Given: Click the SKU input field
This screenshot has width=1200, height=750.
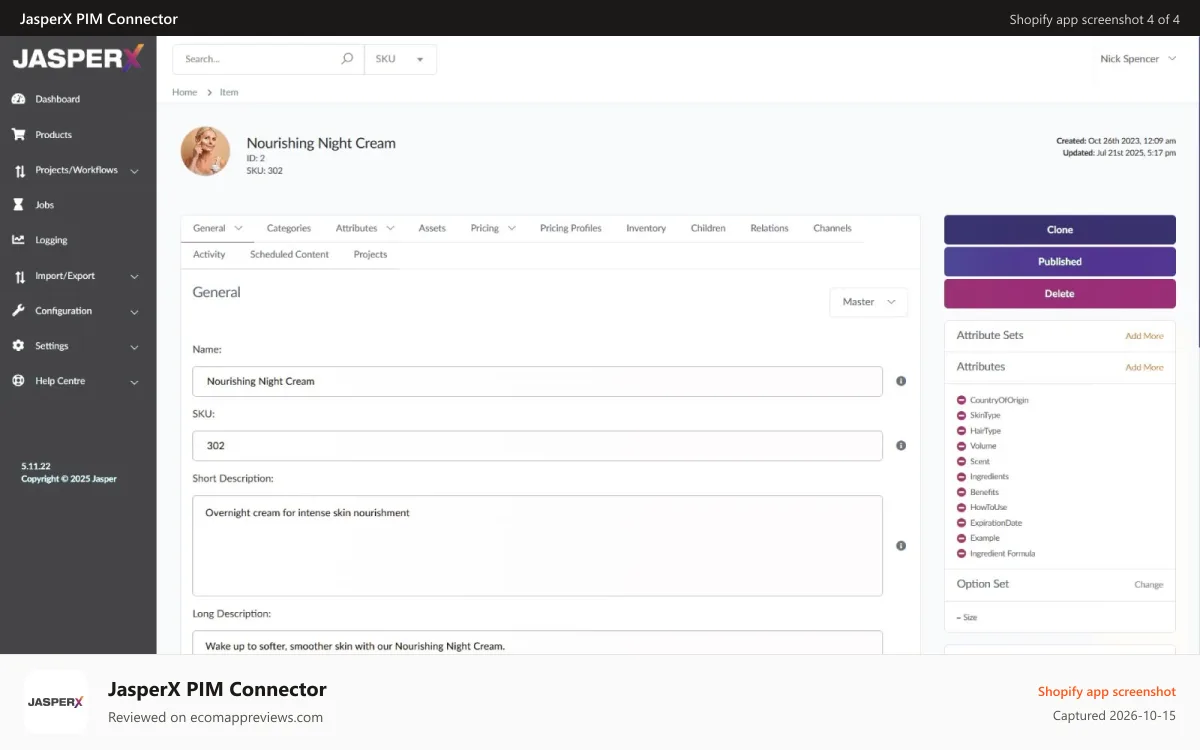Looking at the screenshot, I should [537, 446].
